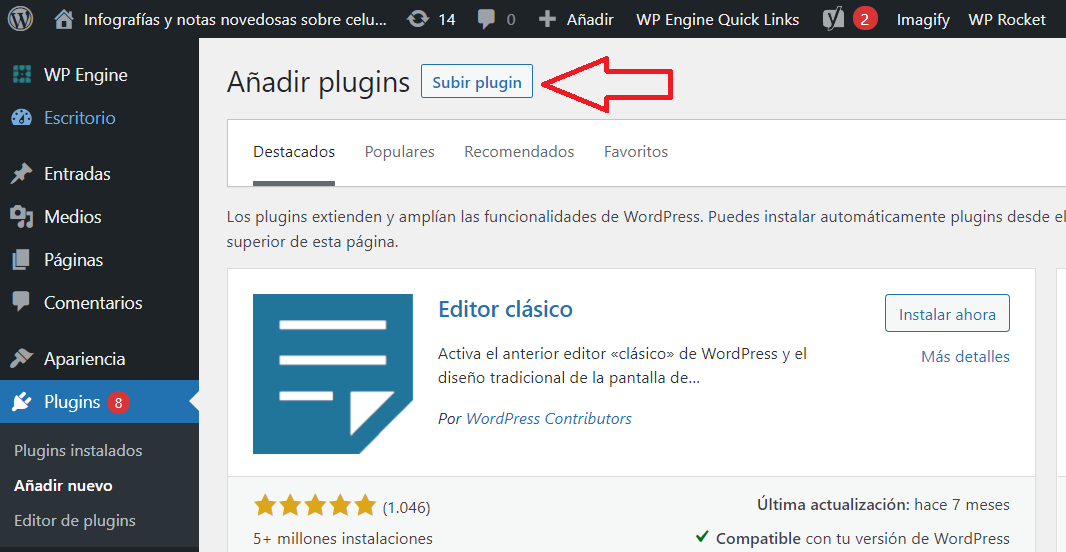Screen dimensions: 1066x552
Task: Open 'Apariencia' in the sidebar
Action: coord(84,358)
